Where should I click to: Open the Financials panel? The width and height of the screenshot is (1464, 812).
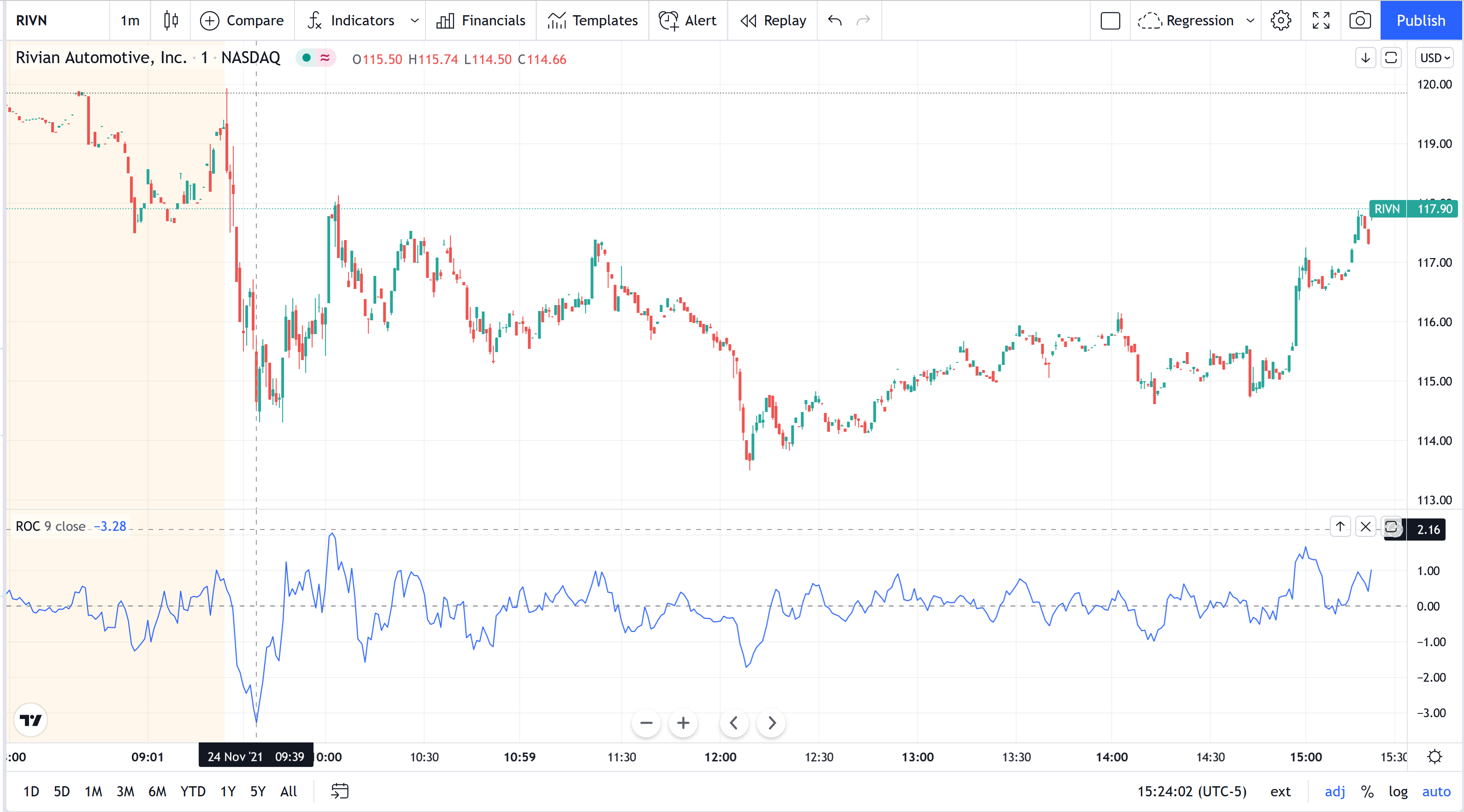coord(481,20)
